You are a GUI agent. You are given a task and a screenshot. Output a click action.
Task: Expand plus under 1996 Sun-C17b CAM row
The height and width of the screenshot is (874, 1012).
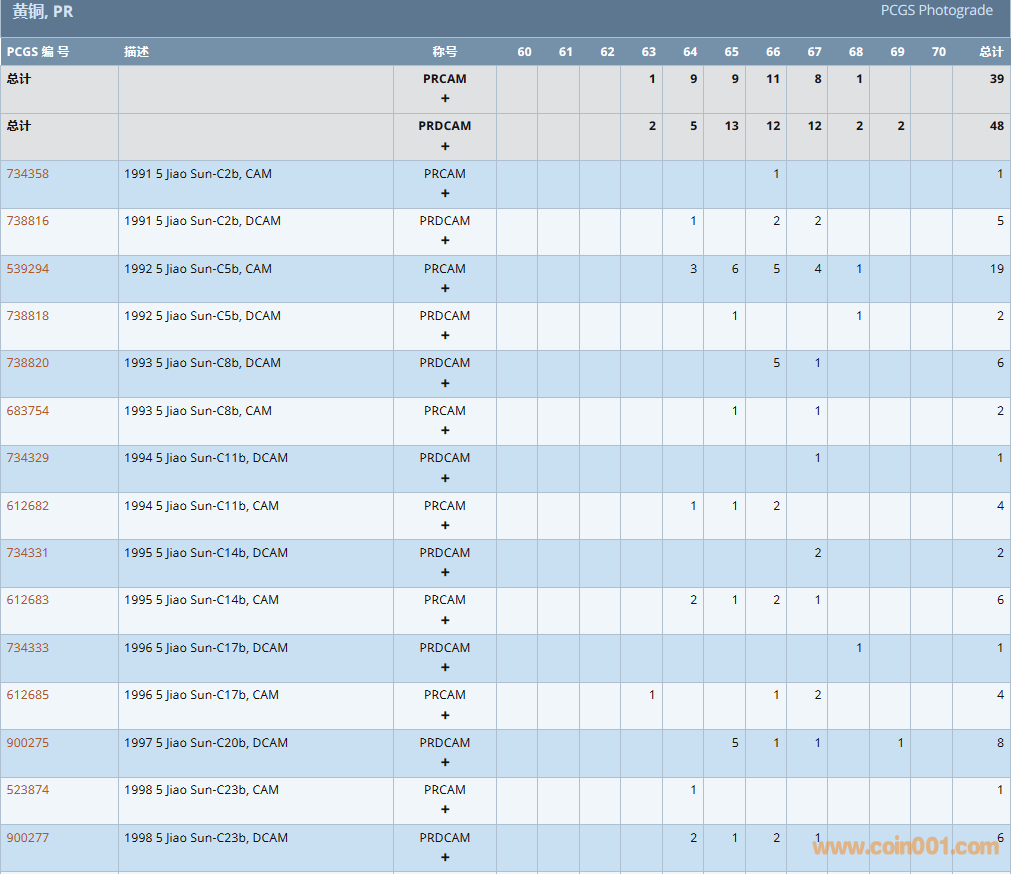click(x=445, y=715)
